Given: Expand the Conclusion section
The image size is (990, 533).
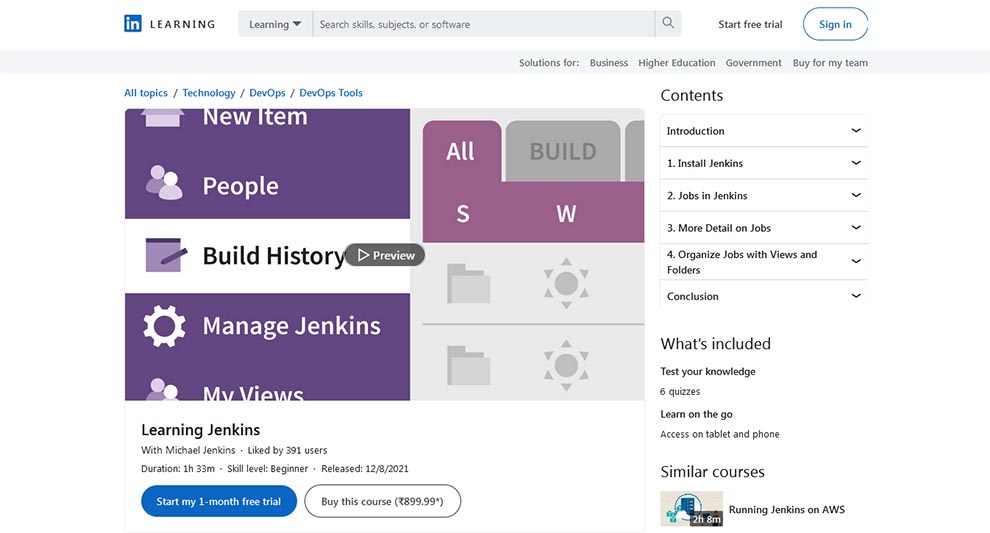Looking at the screenshot, I should tap(764, 296).
